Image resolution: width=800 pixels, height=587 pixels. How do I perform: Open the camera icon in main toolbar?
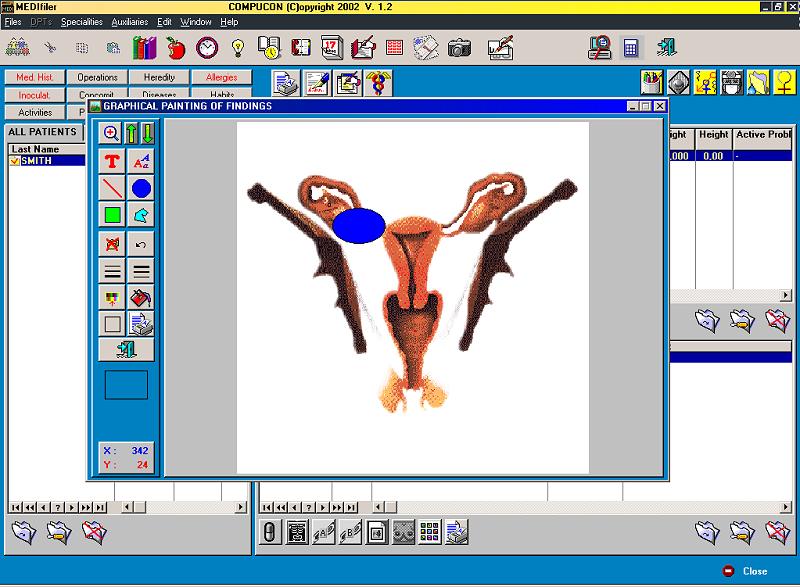tap(459, 48)
